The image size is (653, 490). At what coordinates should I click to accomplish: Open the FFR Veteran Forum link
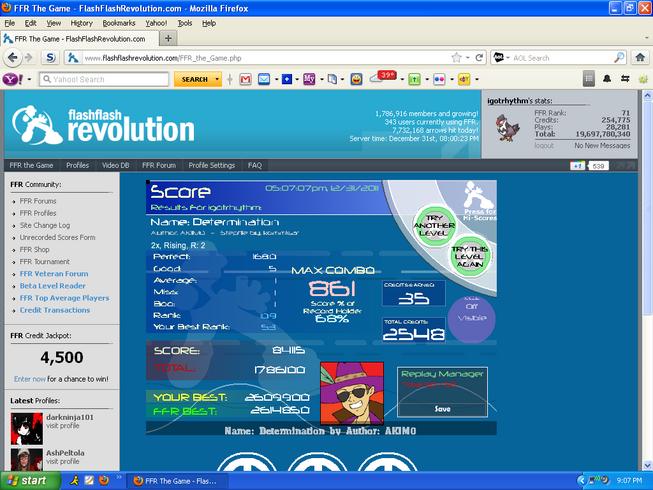[x=54, y=274]
